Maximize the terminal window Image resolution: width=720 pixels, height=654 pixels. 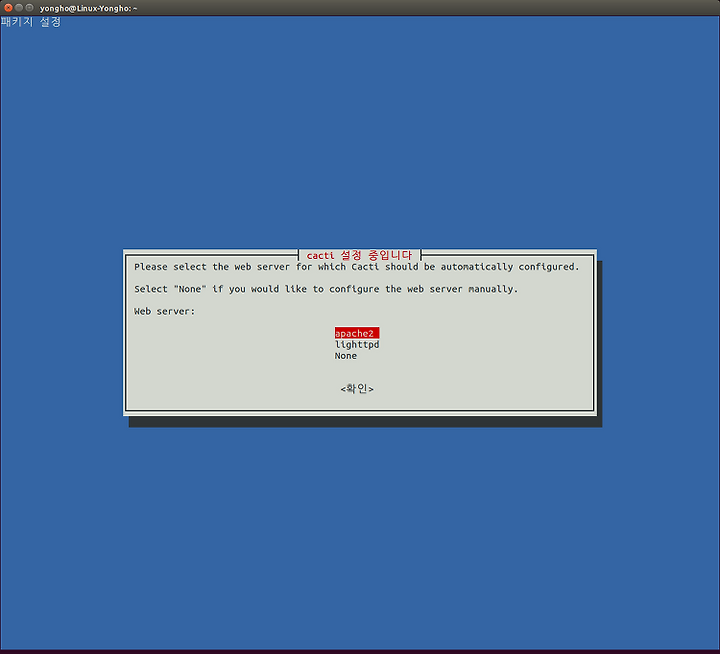coord(29,8)
